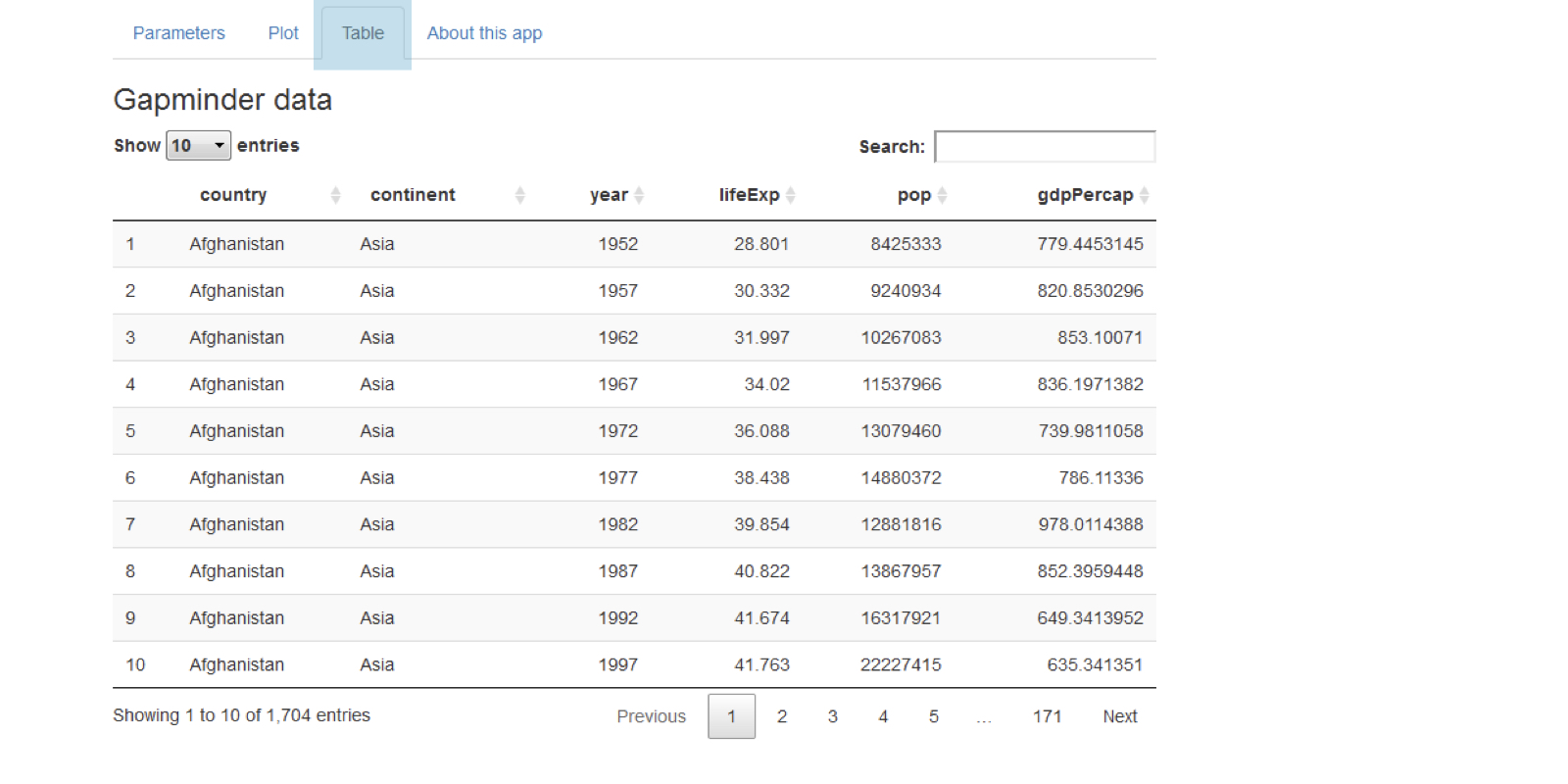Click lifeExp value 40.822
The height and width of the screenshot is (784, 1568).
click(761, 571)
